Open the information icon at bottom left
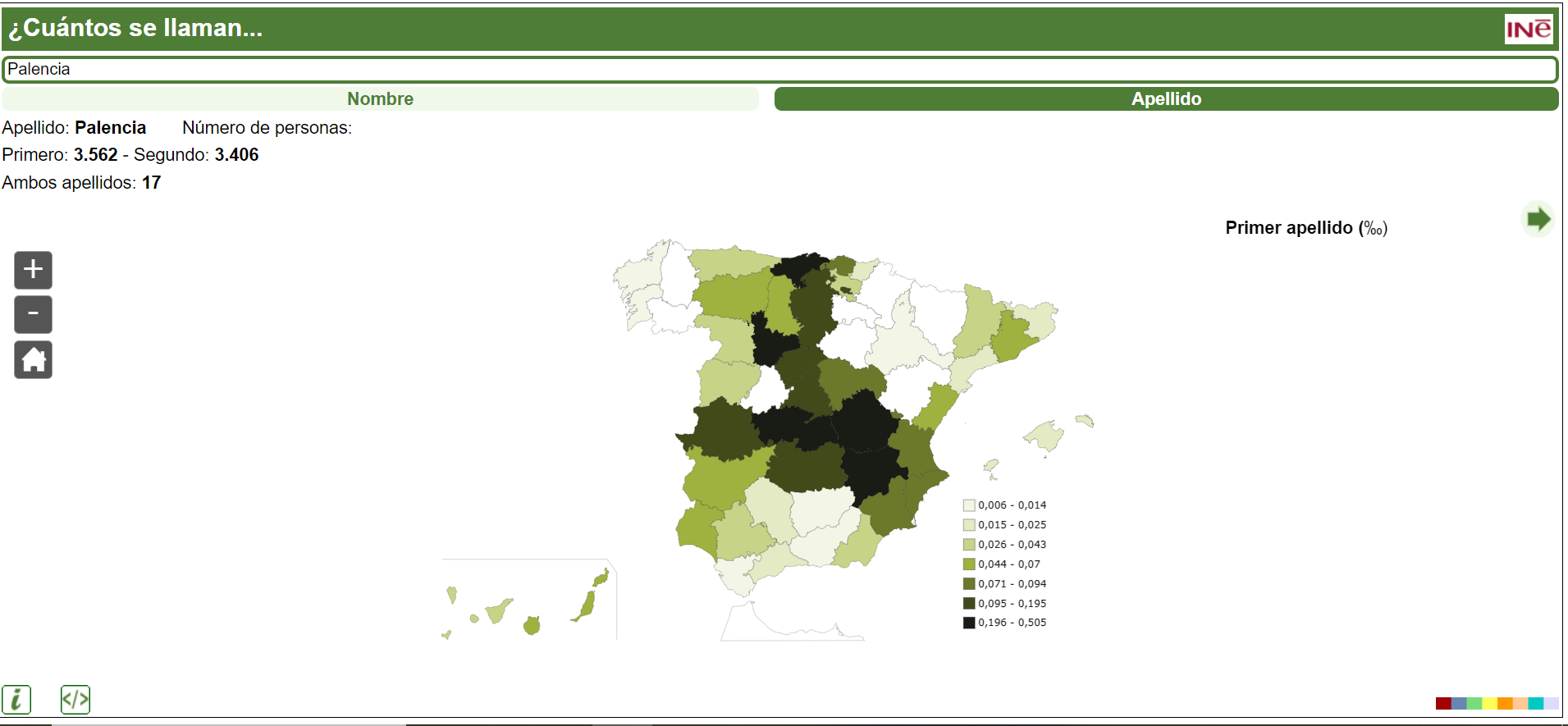Viewport: 1568px width, 726px height. (16, 700)
